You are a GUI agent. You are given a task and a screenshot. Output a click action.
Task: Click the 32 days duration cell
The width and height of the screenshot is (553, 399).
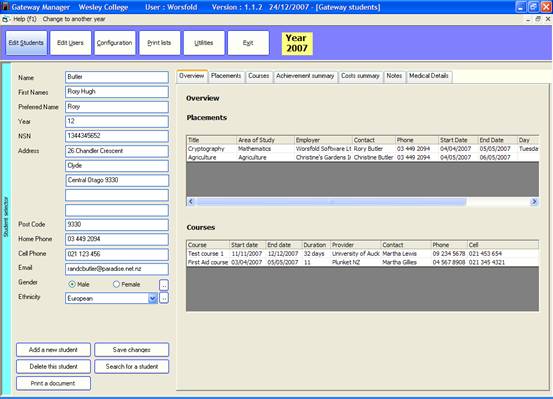point(316,254)
